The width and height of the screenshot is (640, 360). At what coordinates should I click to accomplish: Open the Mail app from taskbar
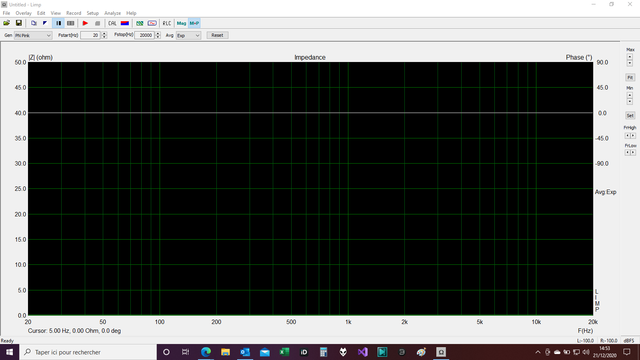[x=264, y=352]
